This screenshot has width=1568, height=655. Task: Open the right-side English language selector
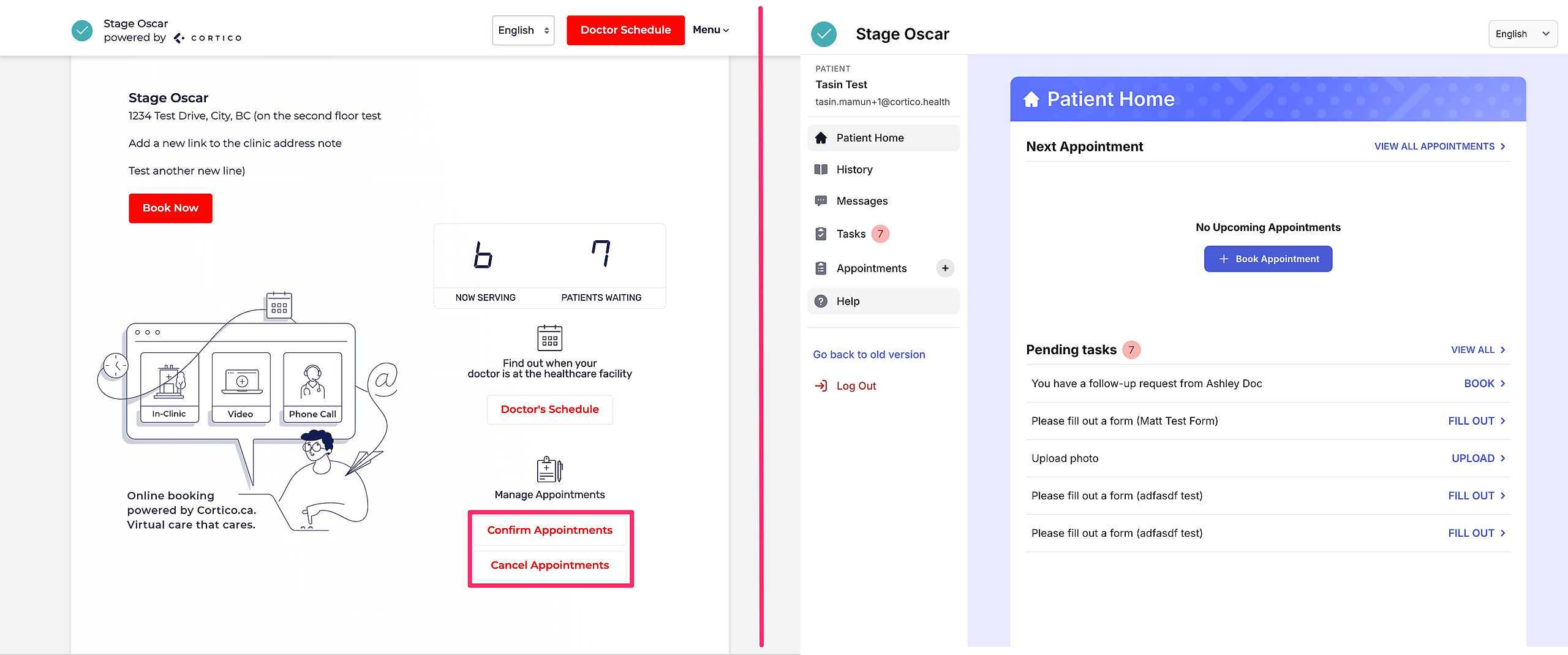pos(1522,34)
